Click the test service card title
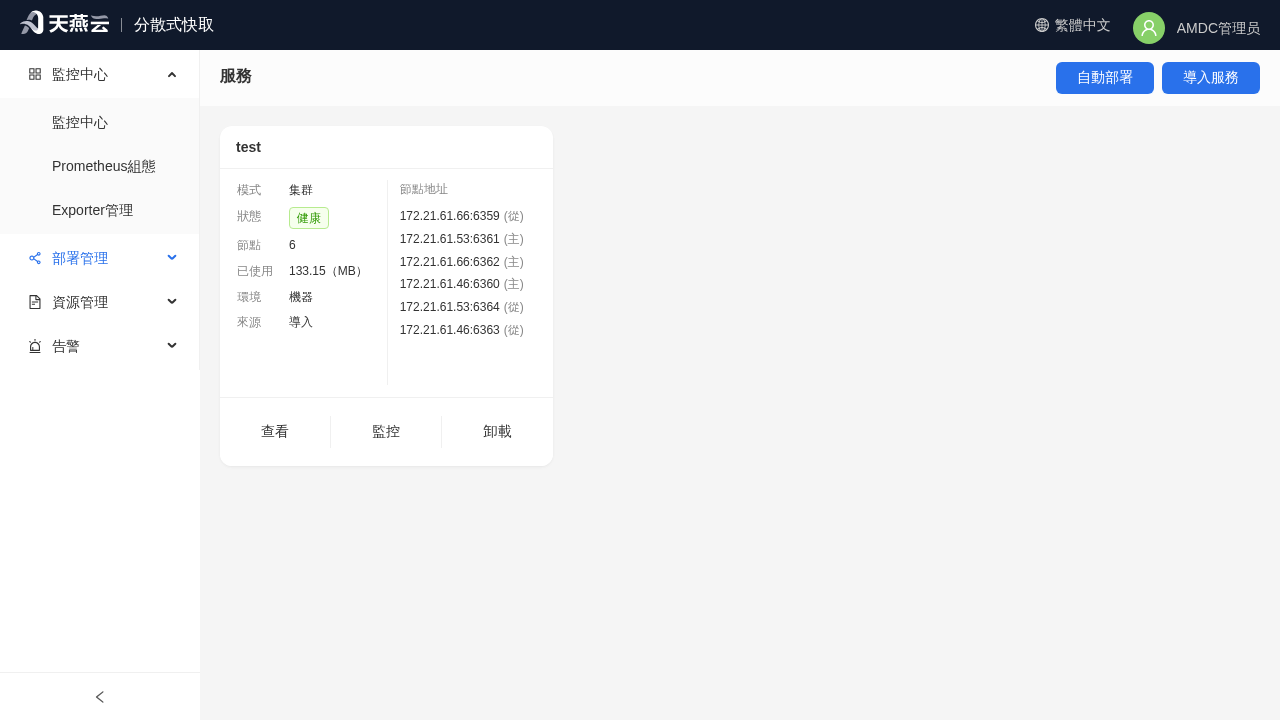 pos(248,147)
